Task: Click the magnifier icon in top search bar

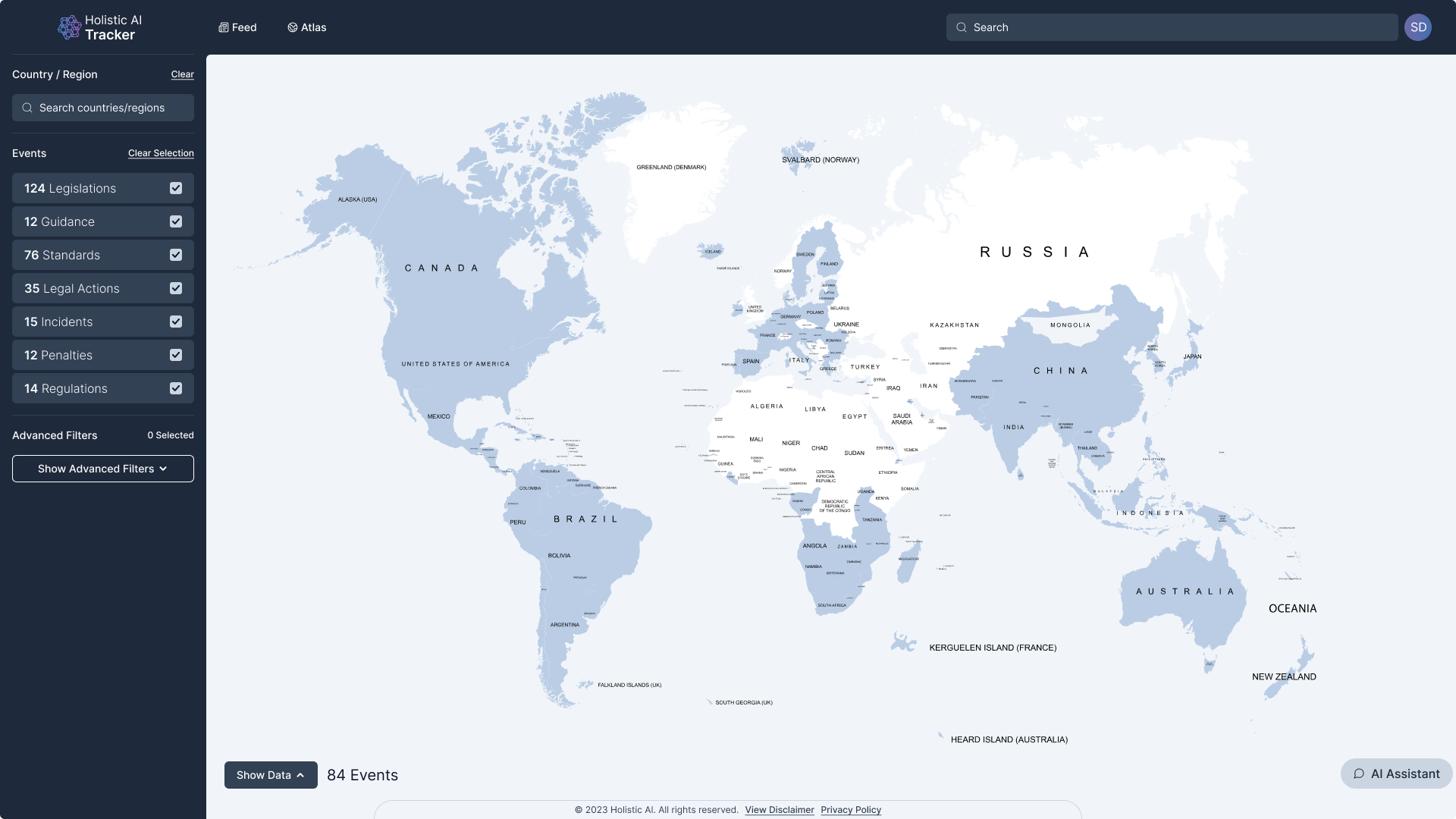Action: click(x=962, y=27)
